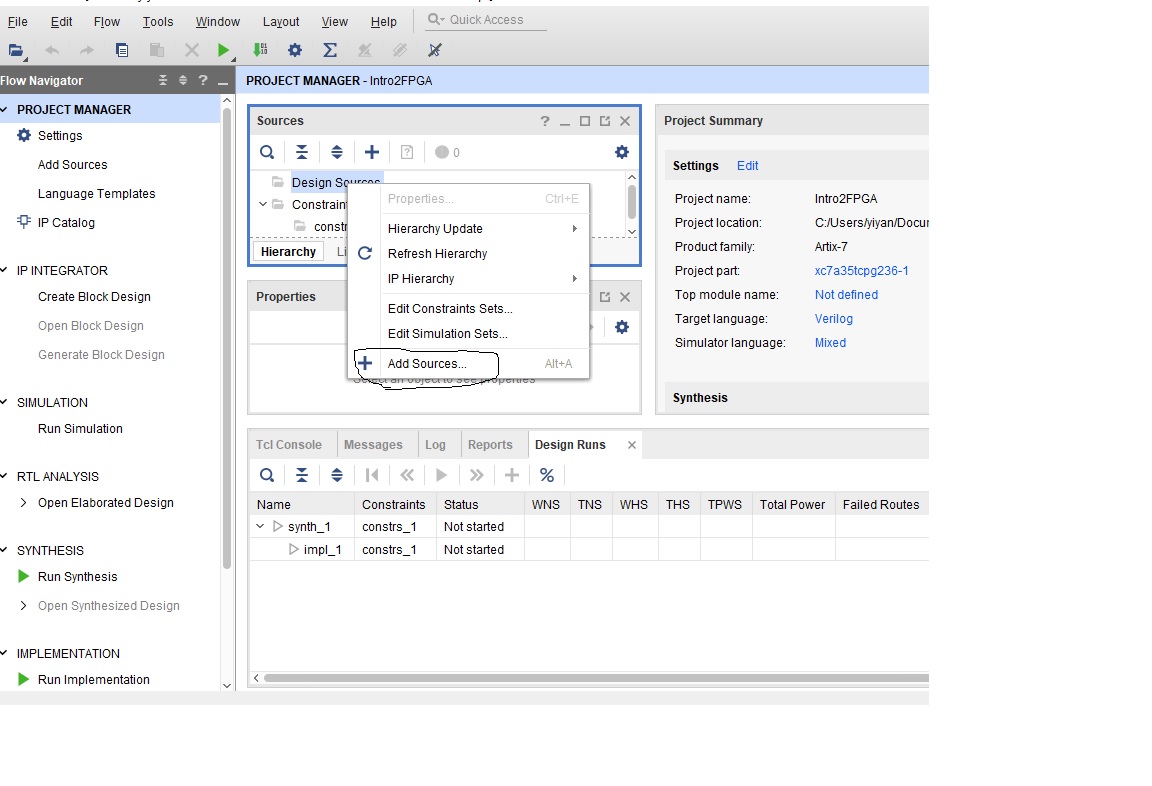Collapse the PROJECT MANAGER section

point(5,110)
